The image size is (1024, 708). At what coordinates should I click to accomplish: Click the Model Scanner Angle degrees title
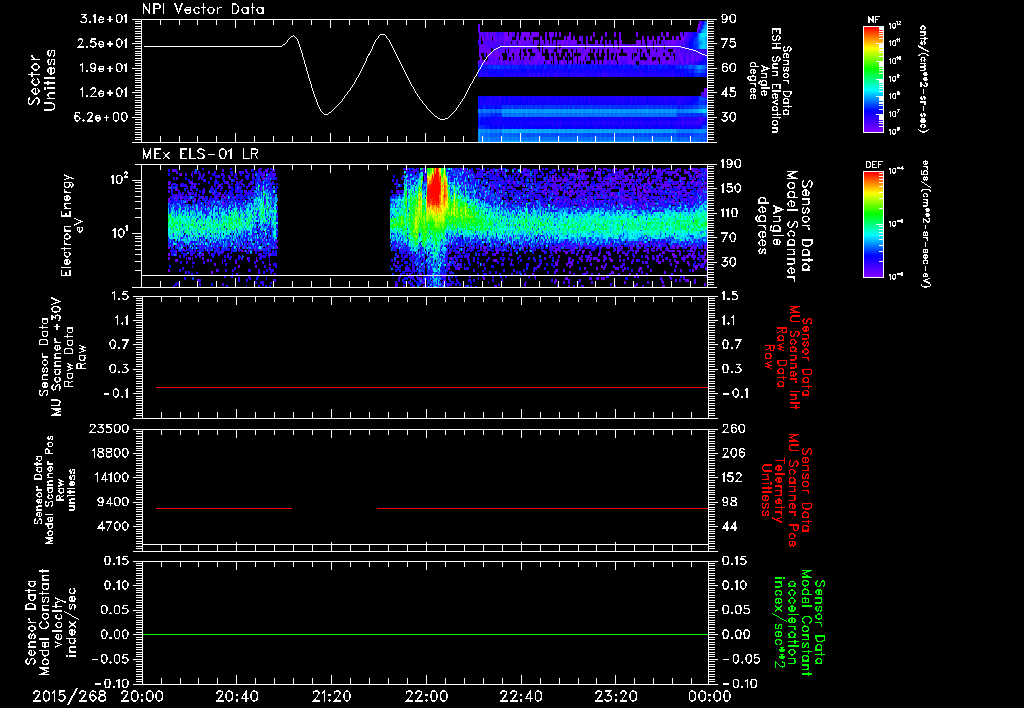click(x=784, y=225)
